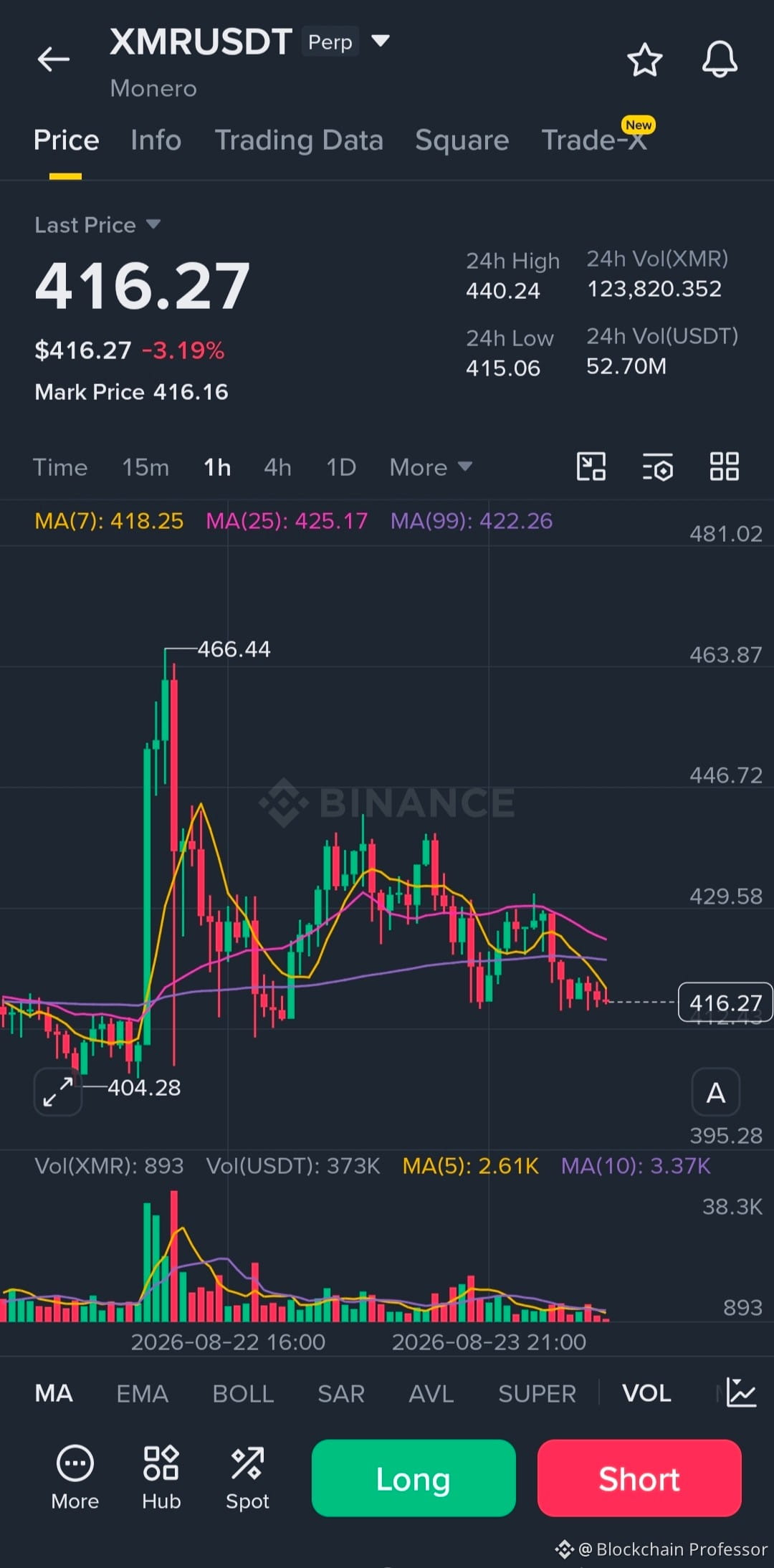Switch chart to 4h interval
Screen dimensions: 774x1568
tap(277, 467)
